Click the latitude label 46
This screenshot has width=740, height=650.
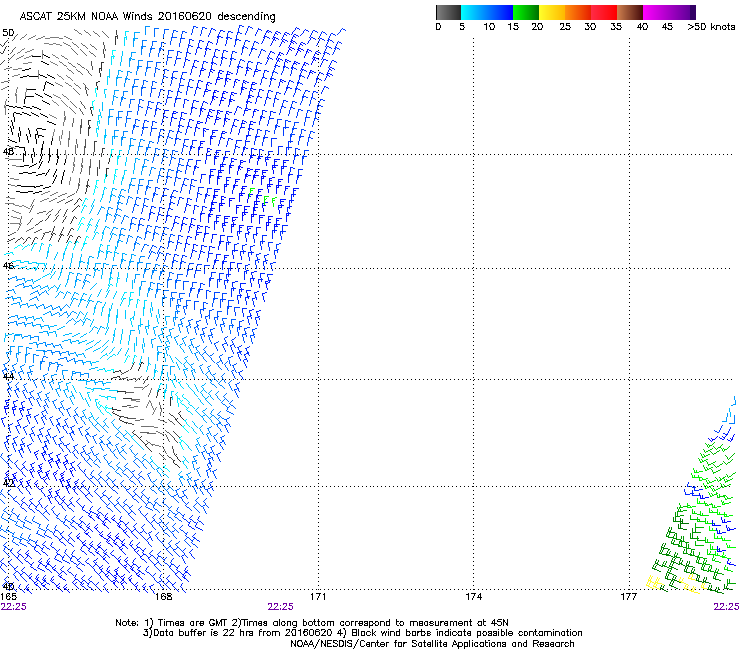8,266
